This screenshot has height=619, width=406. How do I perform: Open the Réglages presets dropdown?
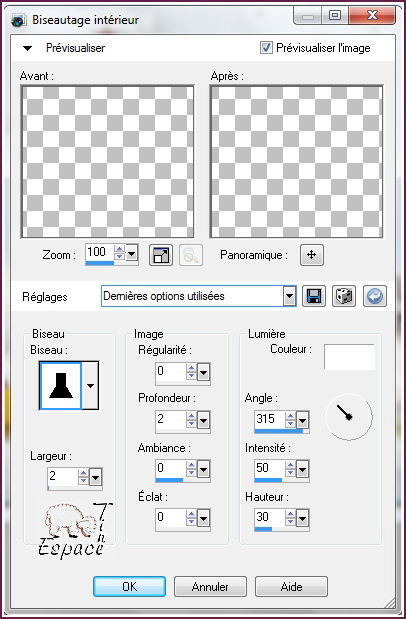pyautogui.click(x=289, y=296)
